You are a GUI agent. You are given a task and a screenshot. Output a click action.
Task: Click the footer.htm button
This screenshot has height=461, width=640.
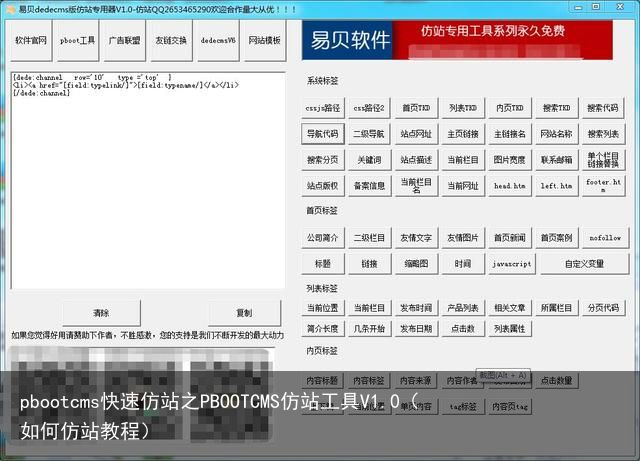tap(603, 186)
